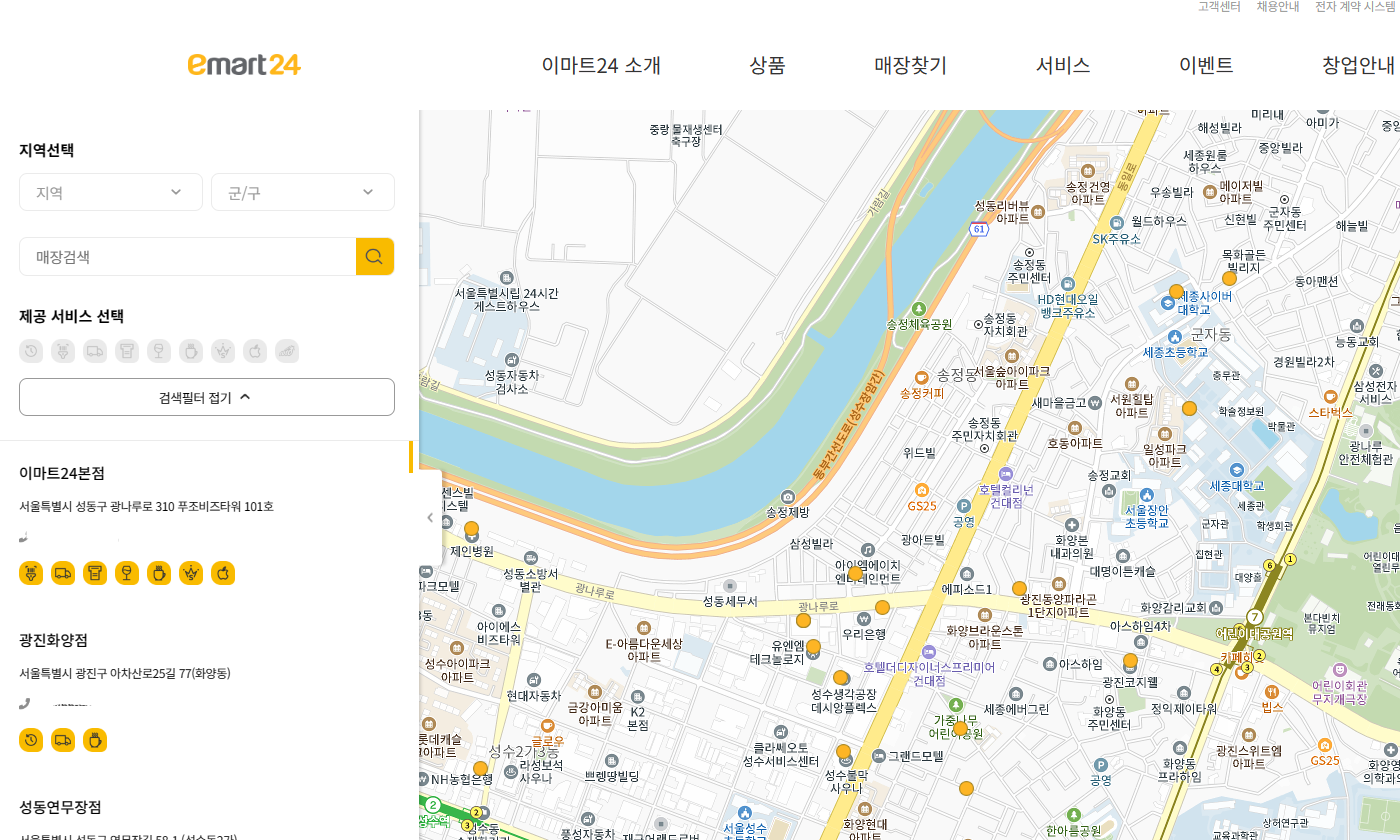Click 스타벅스 label on the map

[x=1330, y=412]
